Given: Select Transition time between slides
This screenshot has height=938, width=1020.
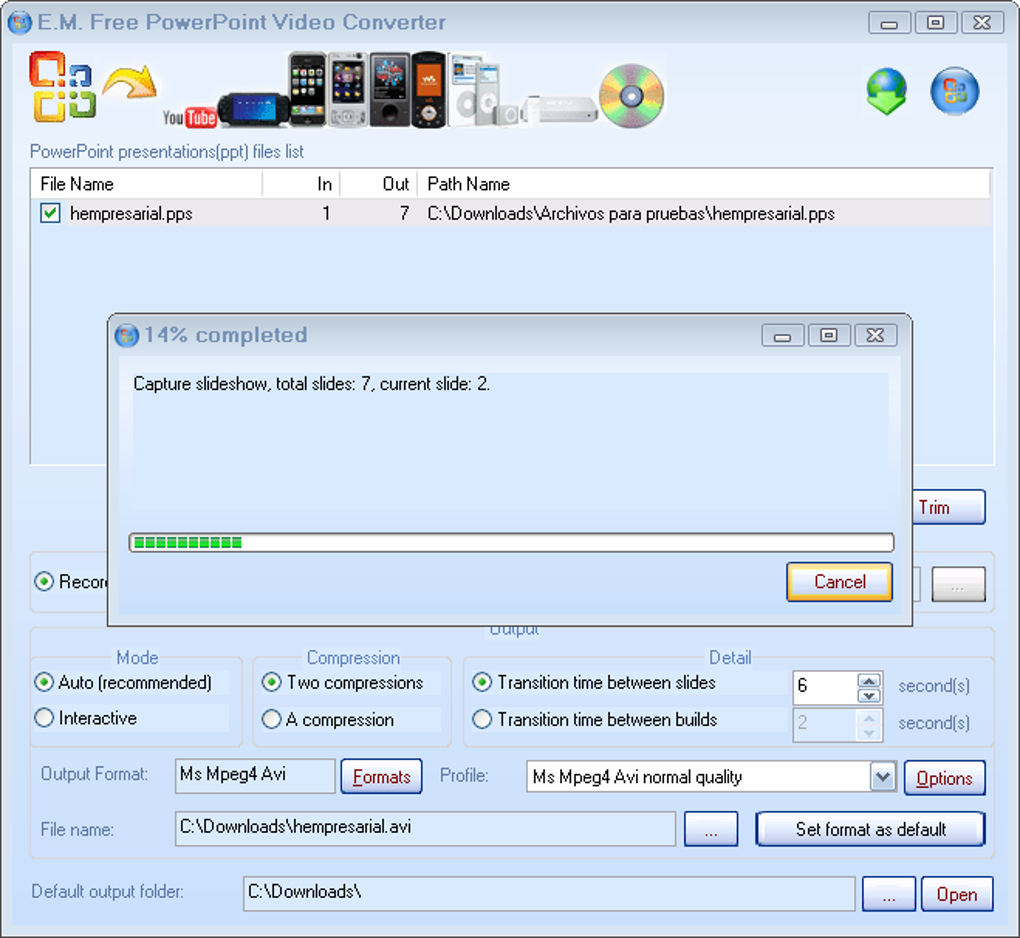Looking at the screenshot, I should click(482, 682).
